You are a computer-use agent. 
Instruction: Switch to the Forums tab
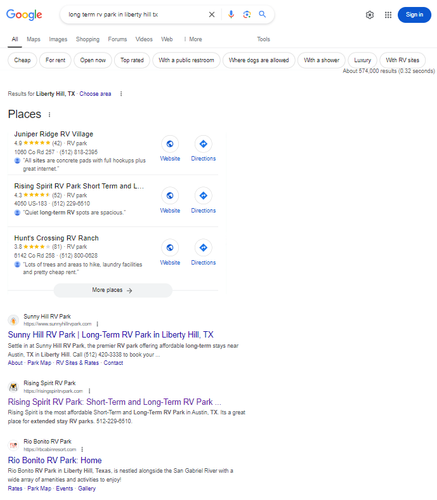(117, 39)
